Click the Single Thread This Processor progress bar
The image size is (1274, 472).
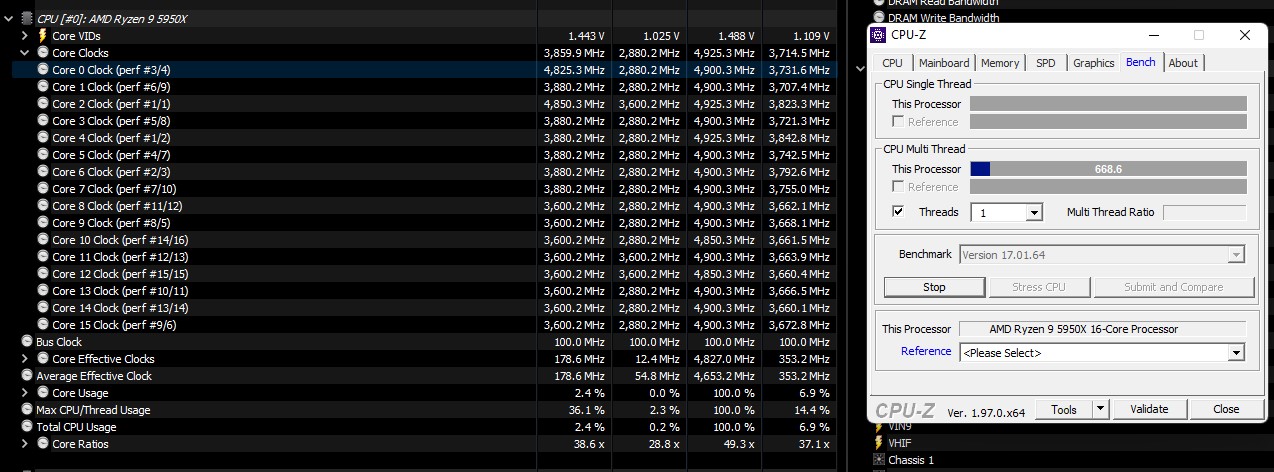[1108, 104]
